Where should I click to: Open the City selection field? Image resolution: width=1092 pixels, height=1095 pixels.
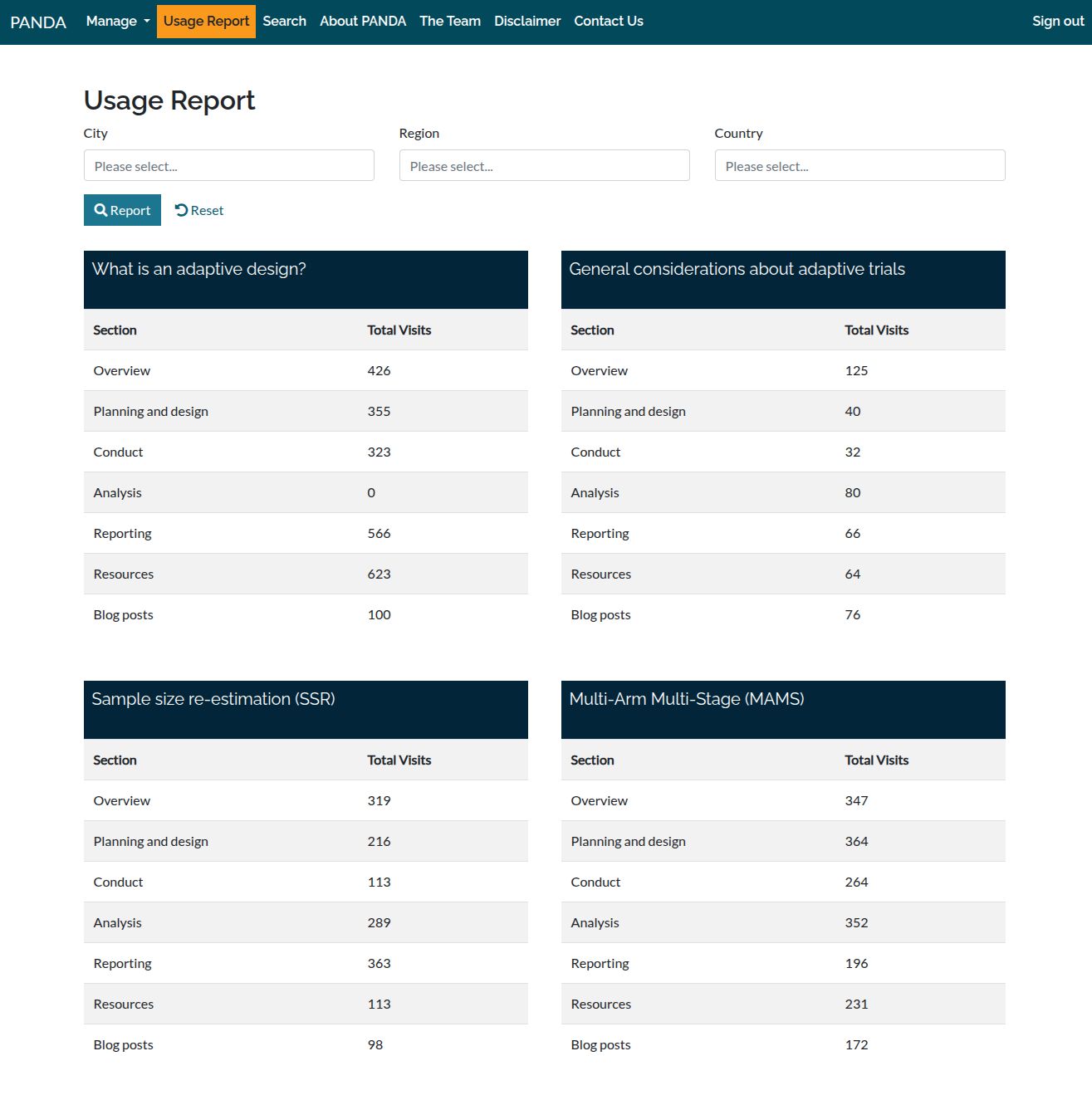(x=228, y=165)
